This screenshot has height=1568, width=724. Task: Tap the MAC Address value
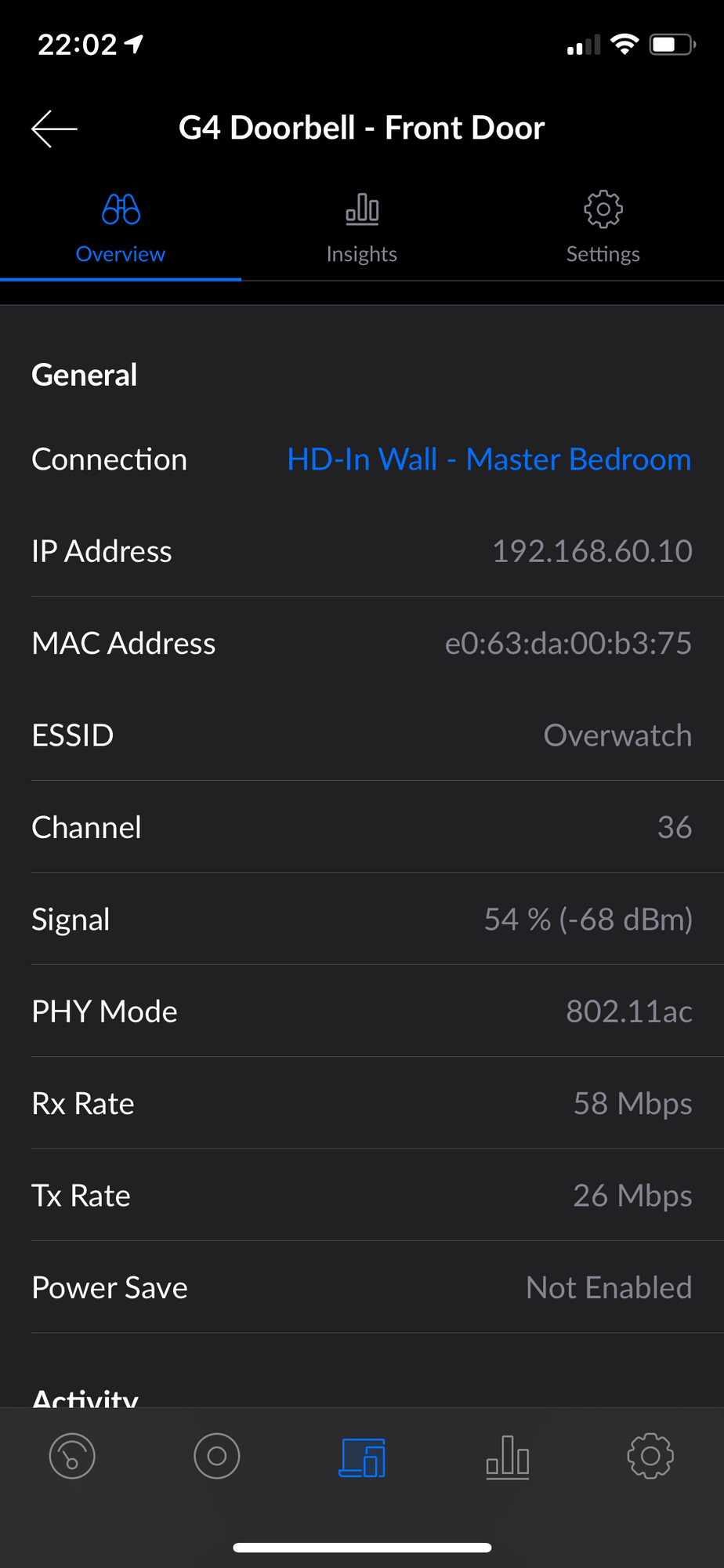pos(568,644)
